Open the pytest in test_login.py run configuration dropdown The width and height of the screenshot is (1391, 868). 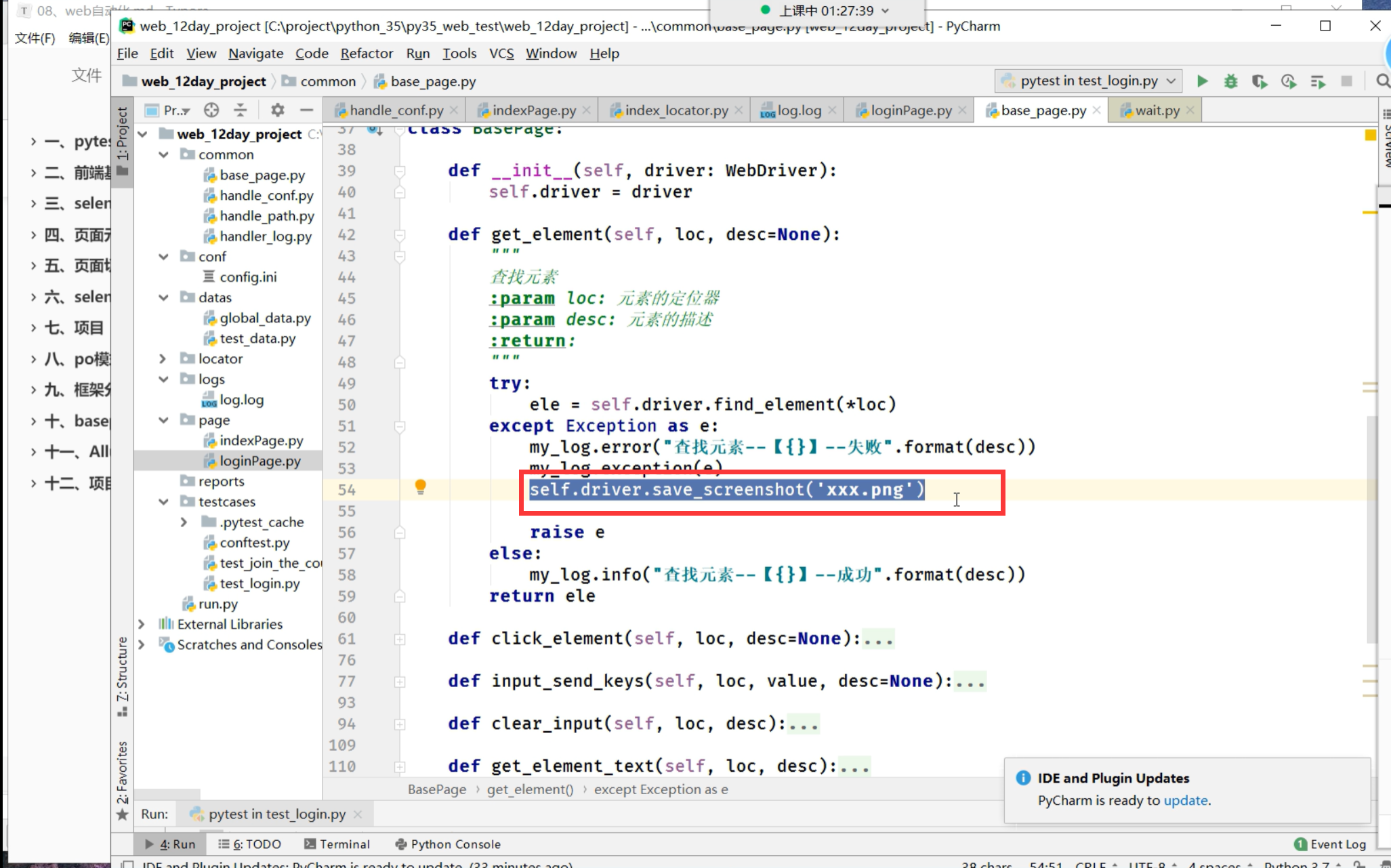click(1089, 81)
